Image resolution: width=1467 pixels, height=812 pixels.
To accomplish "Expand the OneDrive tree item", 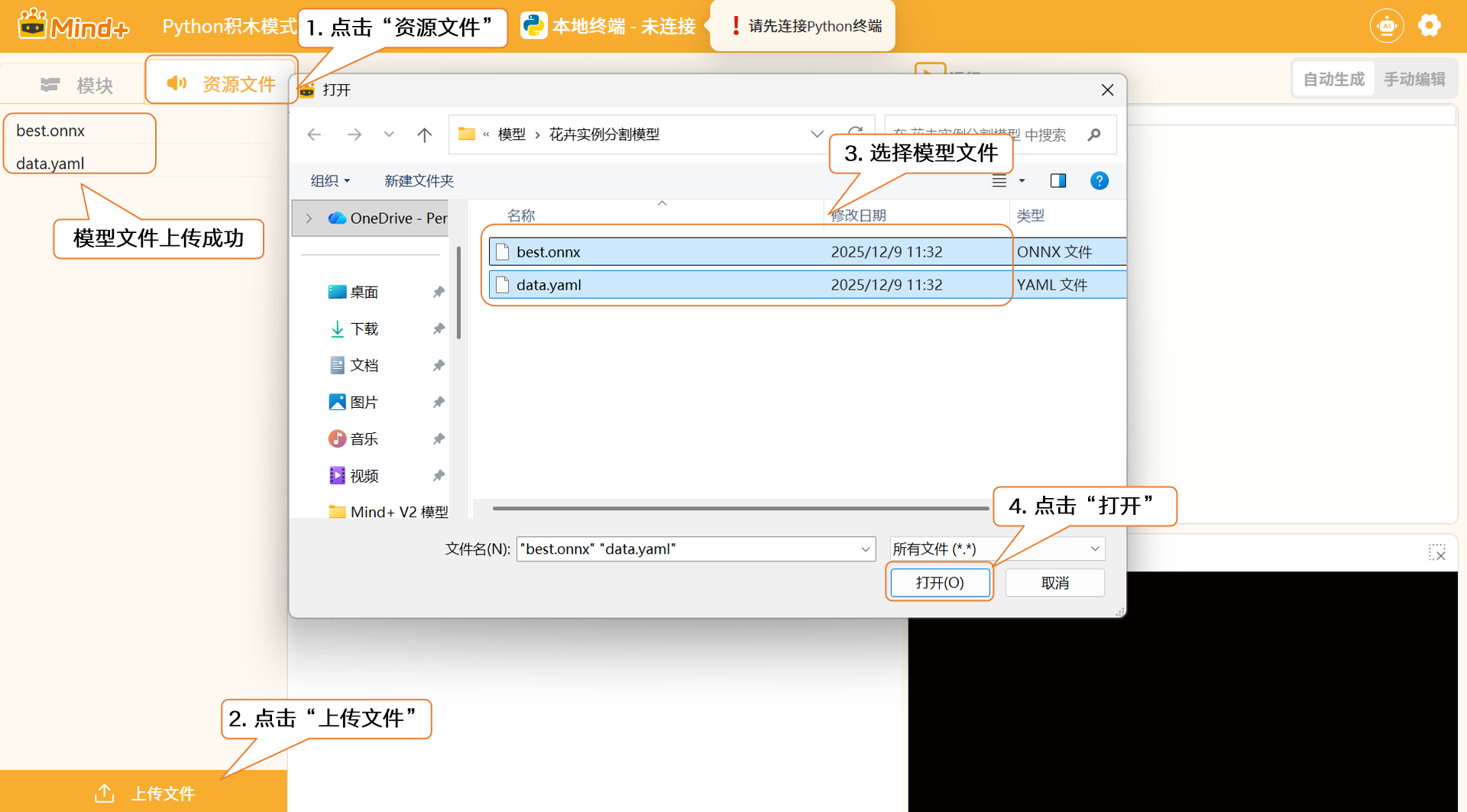I will tap(309, 218).
